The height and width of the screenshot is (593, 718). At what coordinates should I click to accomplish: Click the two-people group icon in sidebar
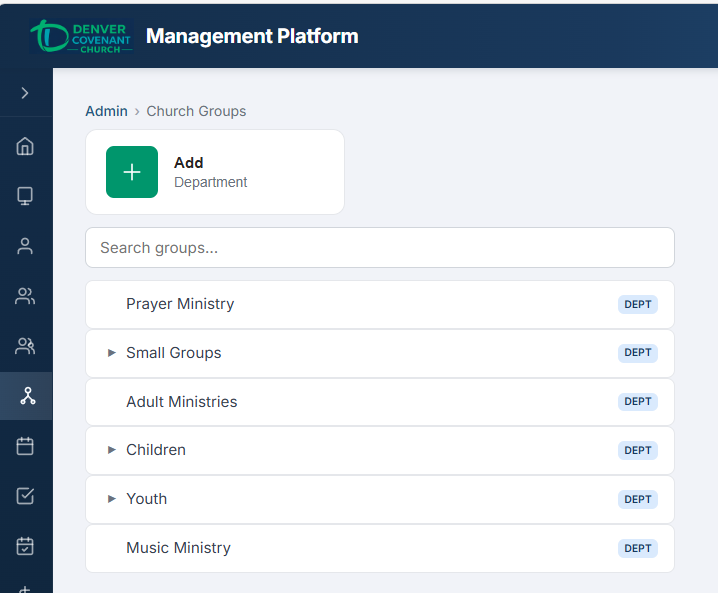click(x=25, y=296)
